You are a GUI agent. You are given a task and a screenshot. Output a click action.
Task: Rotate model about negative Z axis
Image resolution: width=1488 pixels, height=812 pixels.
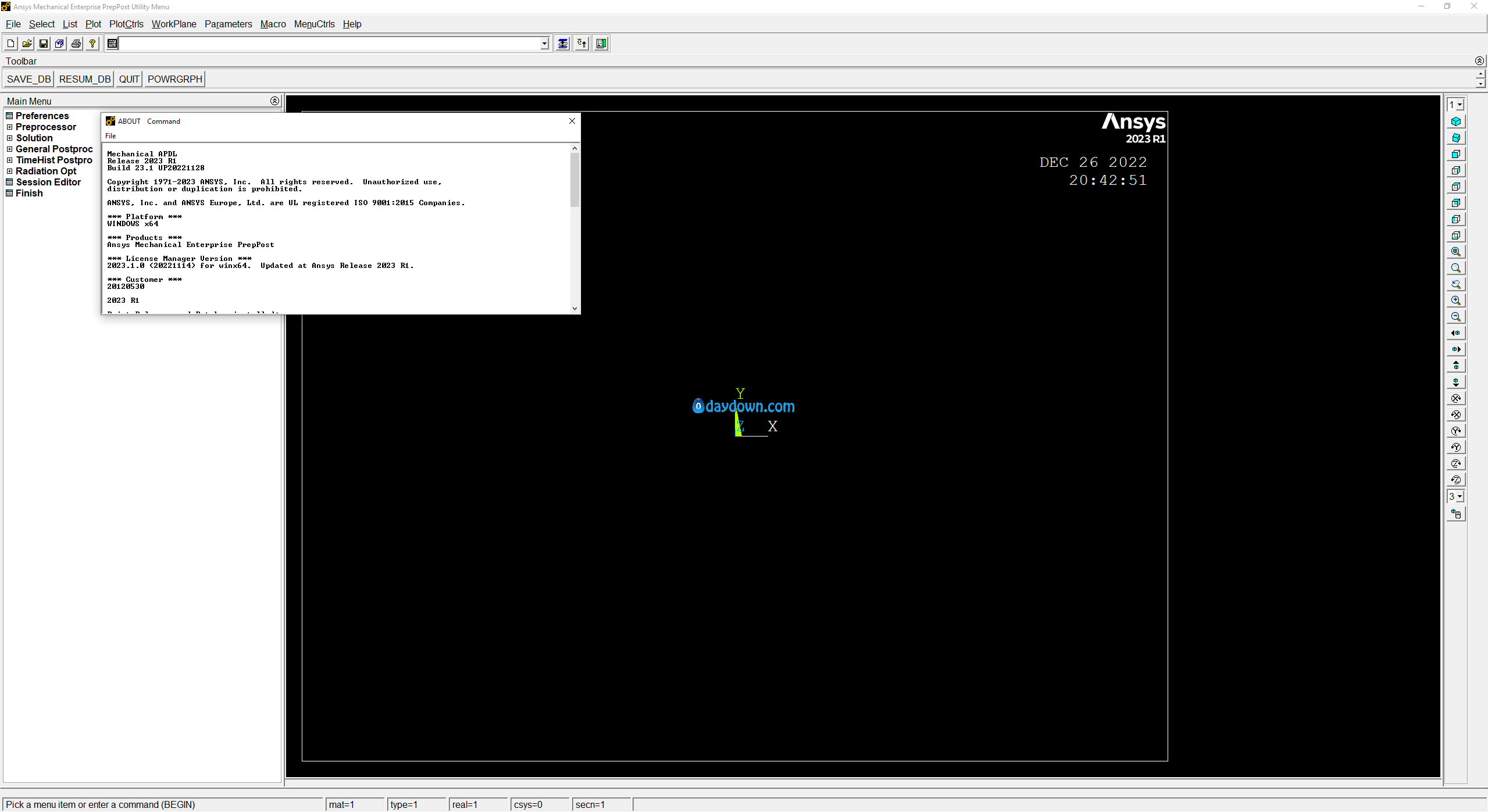pos(1456,480)
